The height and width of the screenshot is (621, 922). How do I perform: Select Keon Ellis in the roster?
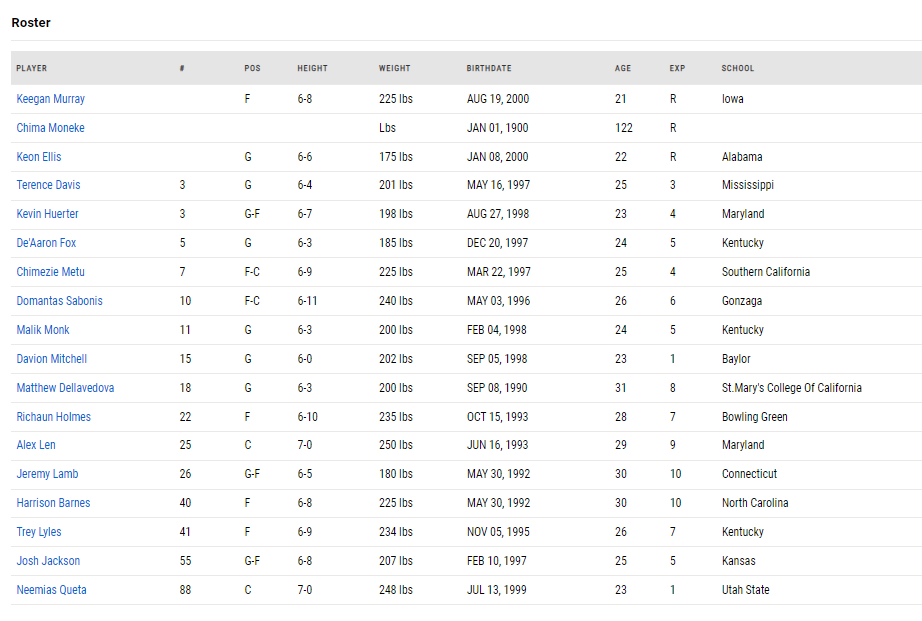tap(39, 156)
